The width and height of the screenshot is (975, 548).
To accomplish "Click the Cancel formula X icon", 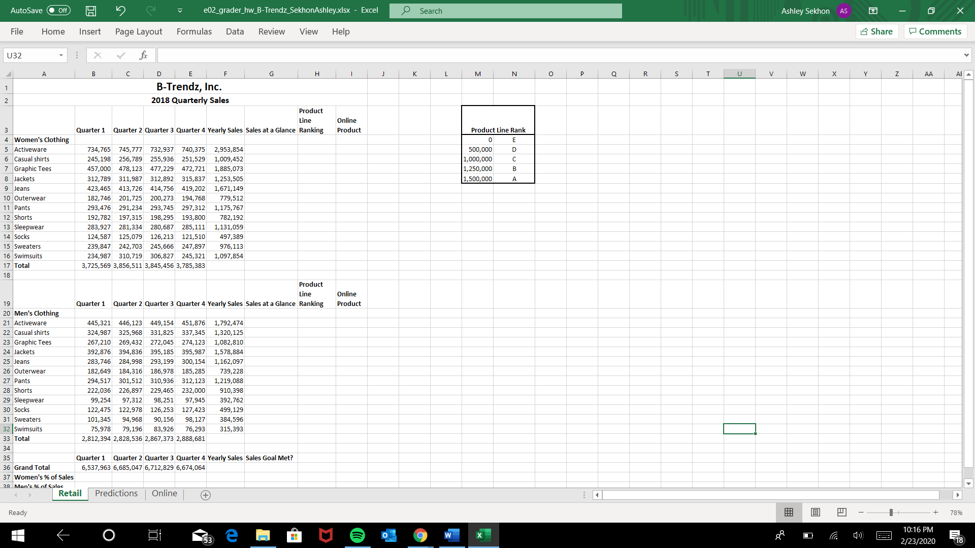I will [98, 55].
